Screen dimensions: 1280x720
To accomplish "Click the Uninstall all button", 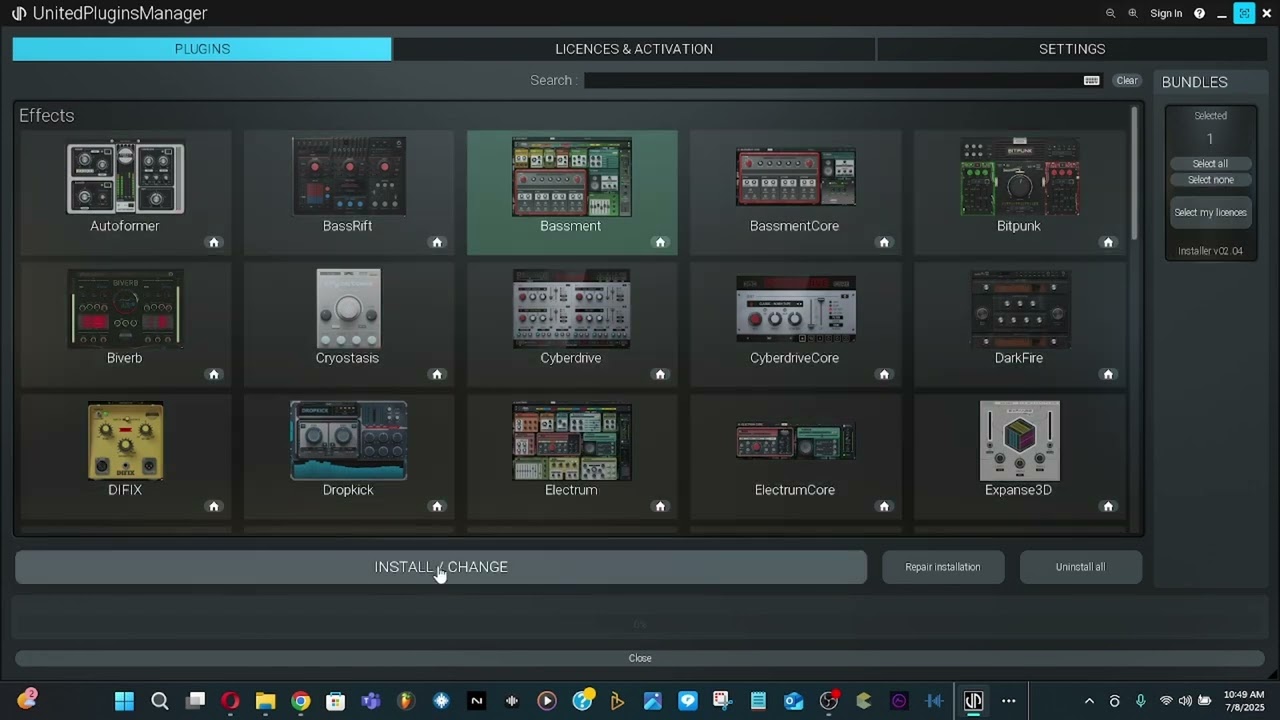I will coord(1080,567).
